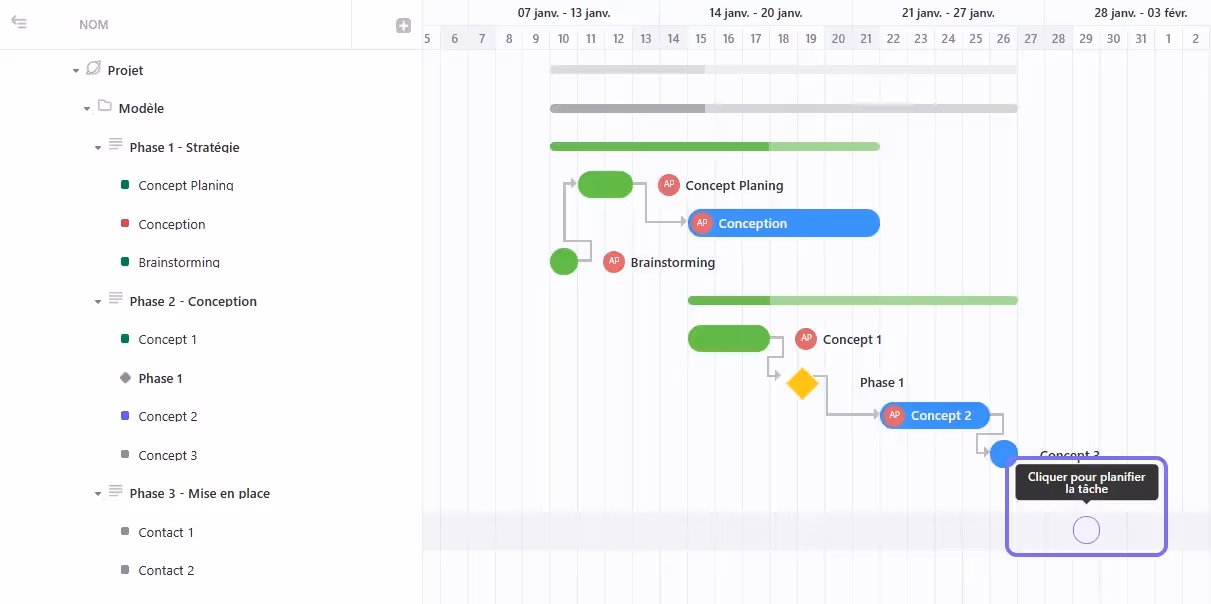
Task: Click the NOM column header
Action: pos(94,25)
